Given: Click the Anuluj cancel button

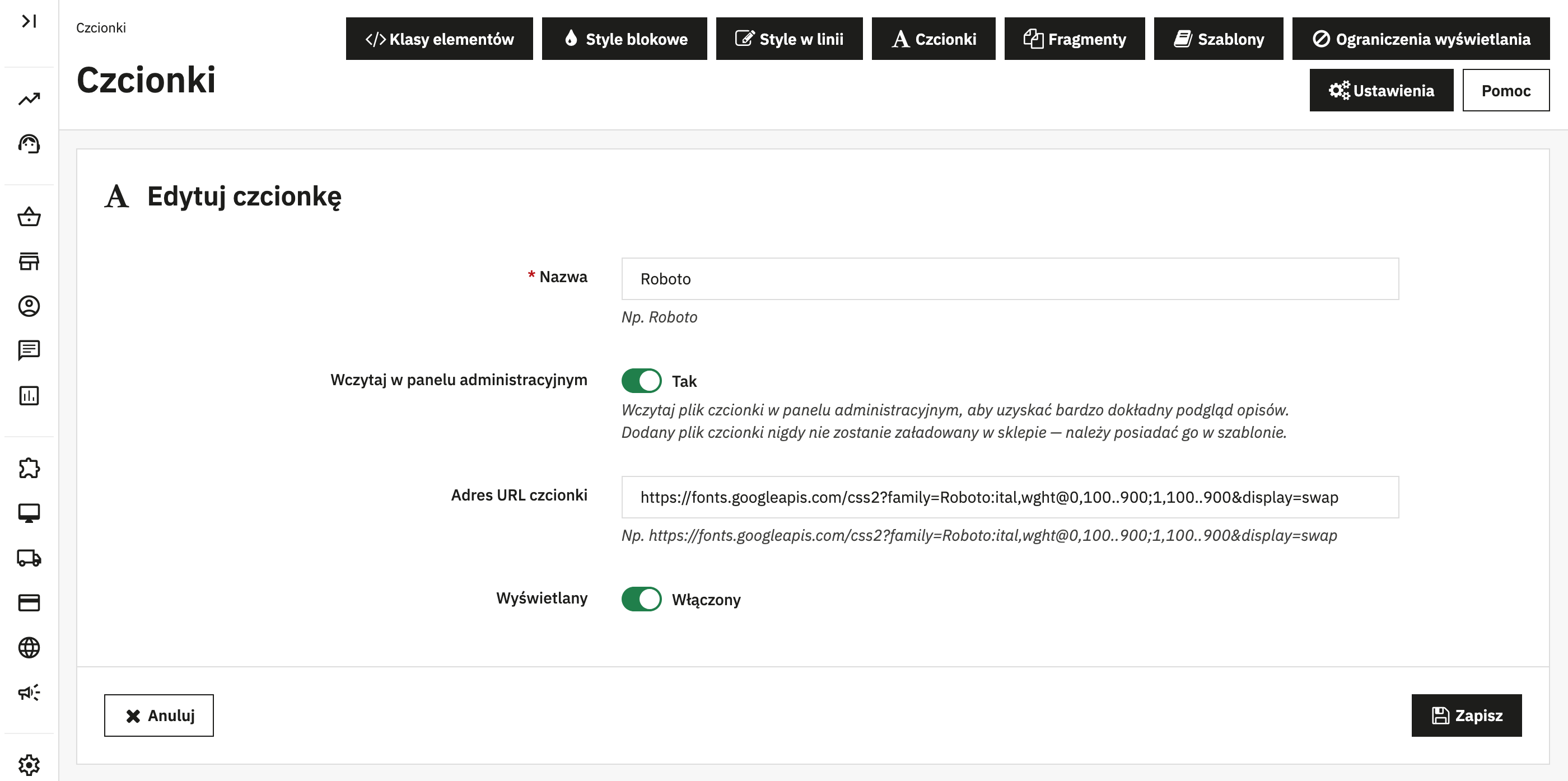Looking at the screenshot, I should coord(159,715).
